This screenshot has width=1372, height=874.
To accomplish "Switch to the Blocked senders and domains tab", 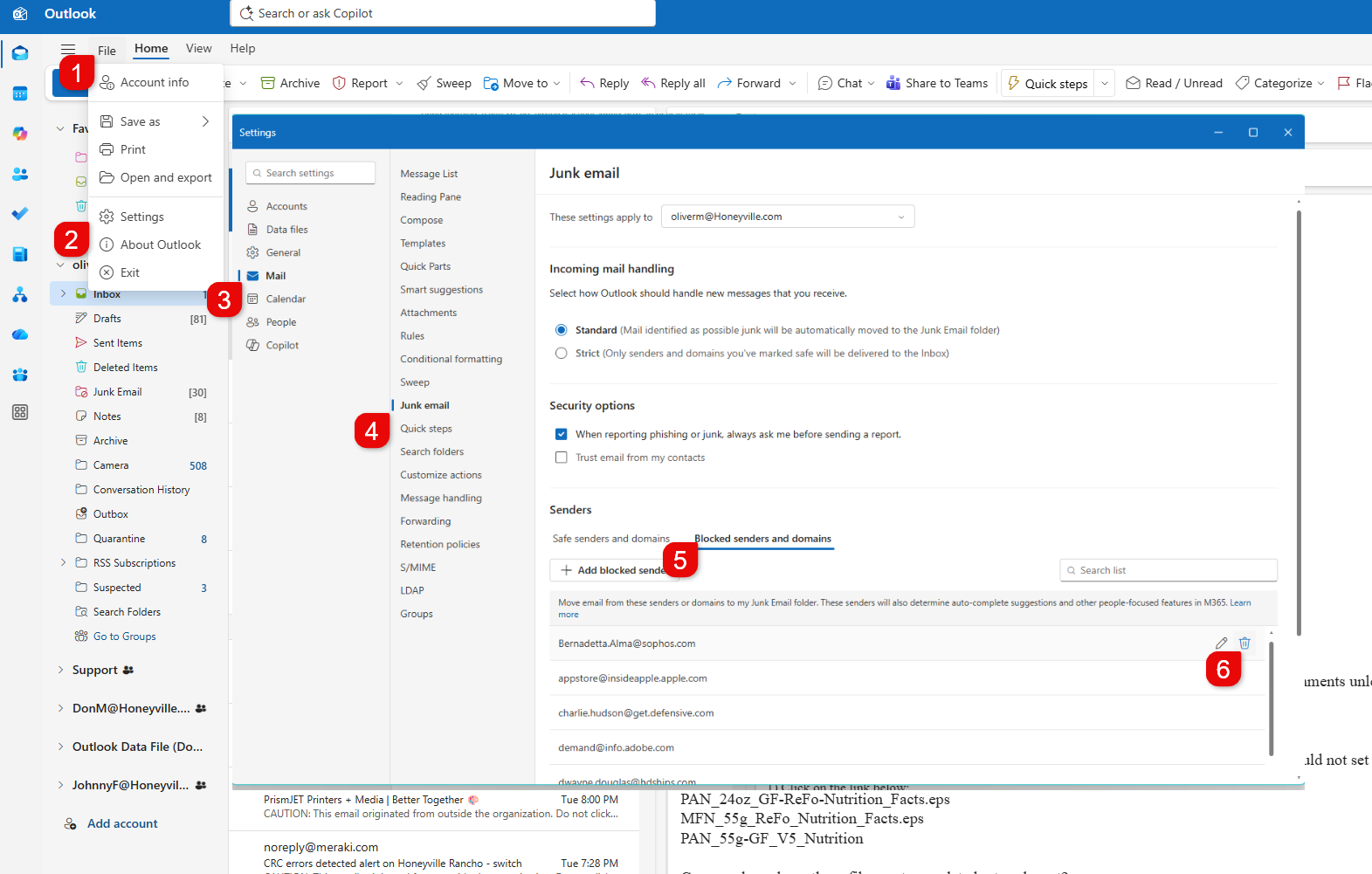I will (763, 539).
